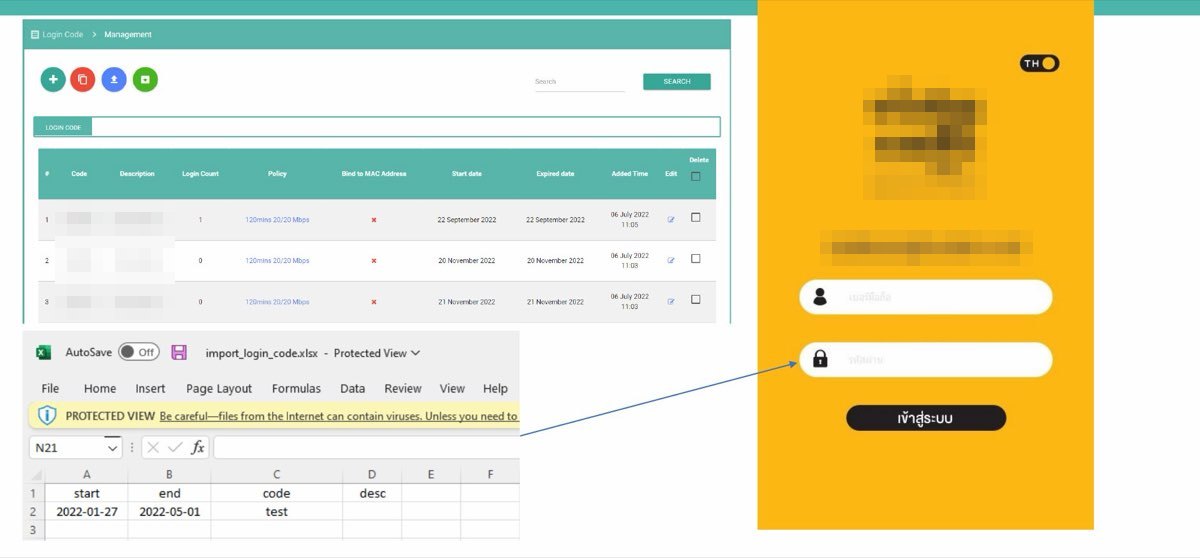Click the username field on login form
Screen dimensions: 1200x558
coord(926,297)
